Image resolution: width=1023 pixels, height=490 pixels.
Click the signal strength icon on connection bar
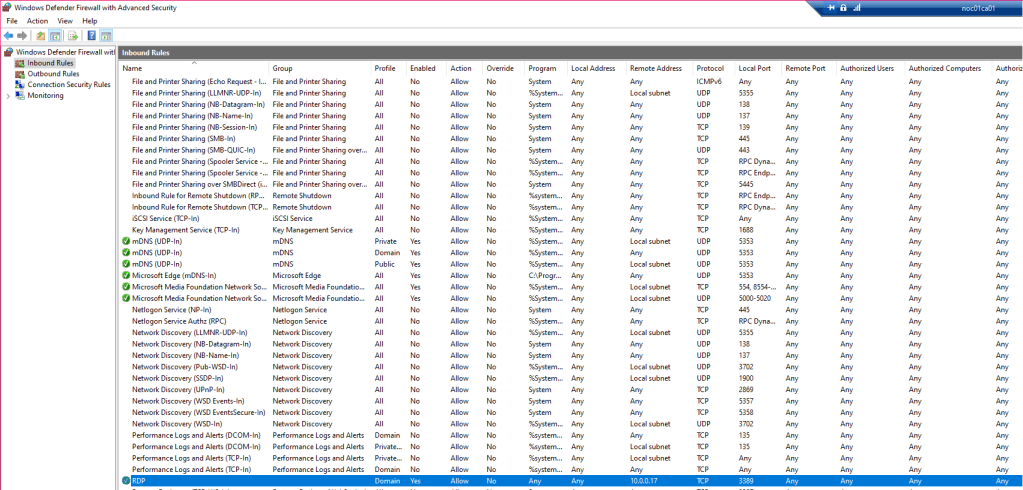[856, 8]
